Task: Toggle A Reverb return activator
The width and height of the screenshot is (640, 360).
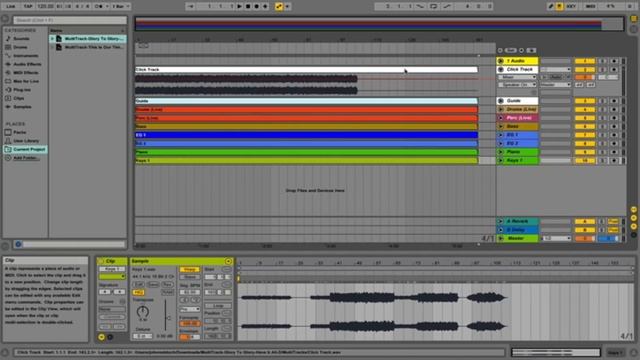Action: [x=584, y=222]
